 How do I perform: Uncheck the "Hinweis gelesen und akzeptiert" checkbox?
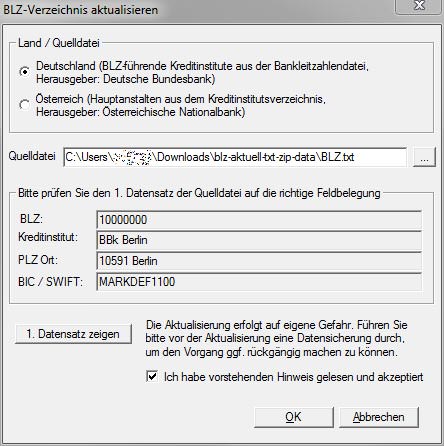(152, 377)
